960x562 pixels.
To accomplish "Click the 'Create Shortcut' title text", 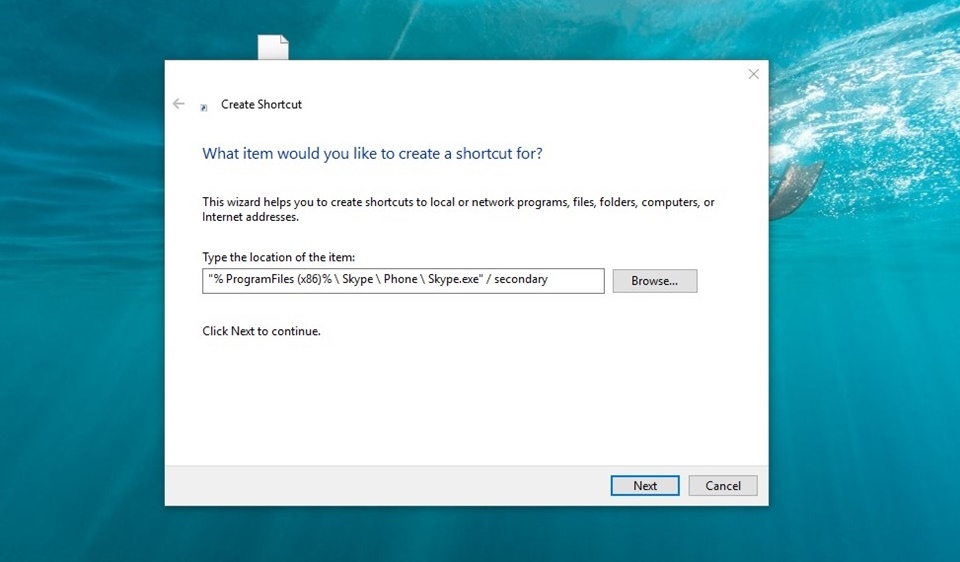I will 261,105.
